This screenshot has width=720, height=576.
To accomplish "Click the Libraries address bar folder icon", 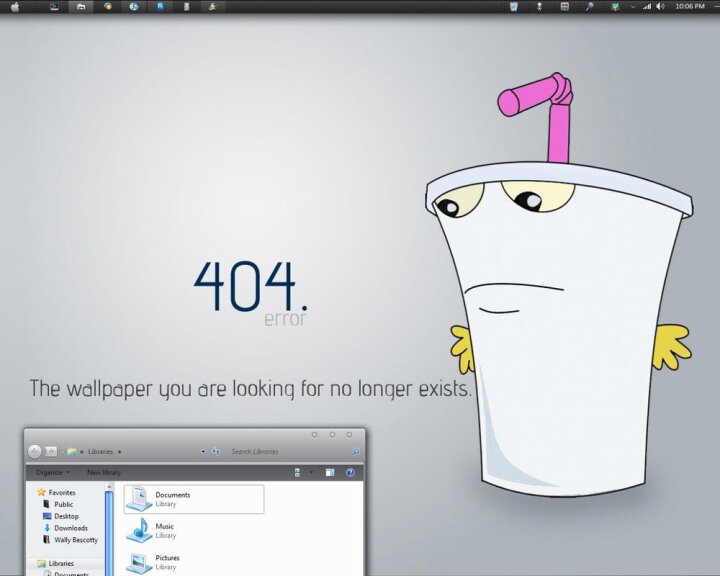I will [72, 452].
